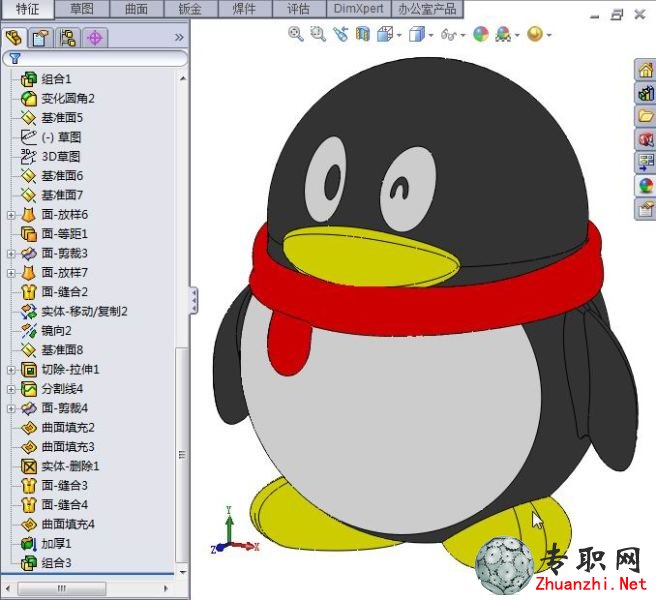Image resolution: width=656 pixels, height=600 pixels.
Task: Select 曲面填充3 in tree
Action: click(x=68, y=447)
